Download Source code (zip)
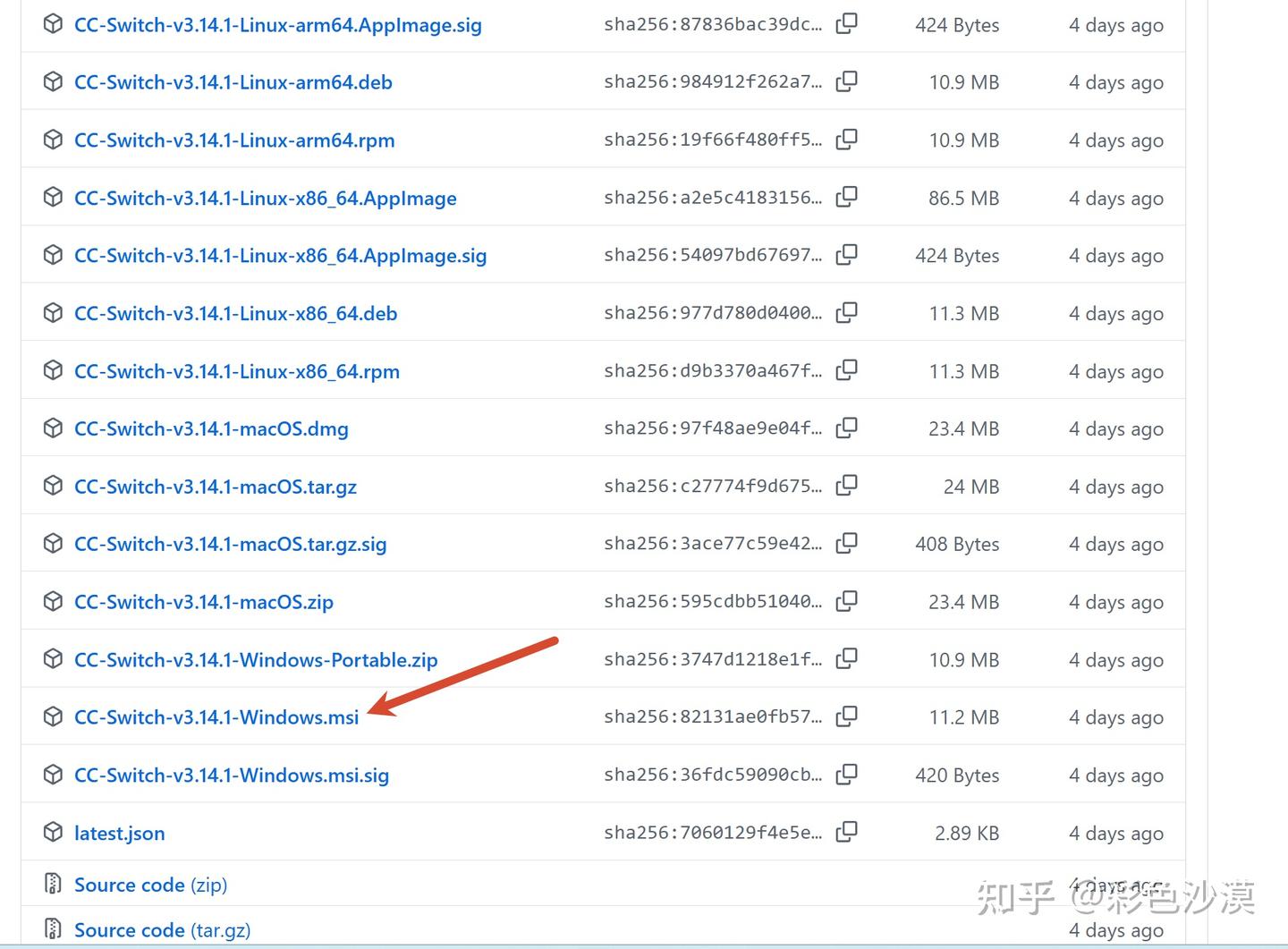The width and height of the screenshot is (1288, 949). click(151, 885)
